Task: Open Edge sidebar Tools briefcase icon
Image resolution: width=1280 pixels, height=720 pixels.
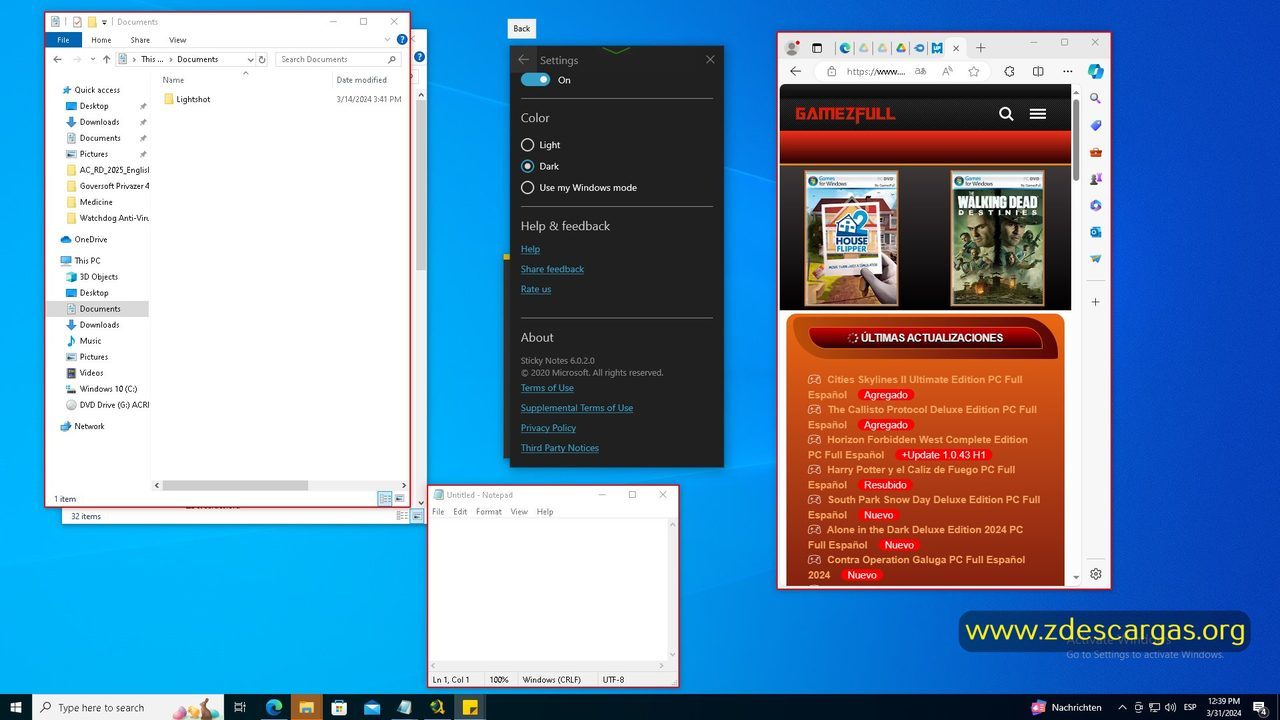Action: coord(1095,152)
